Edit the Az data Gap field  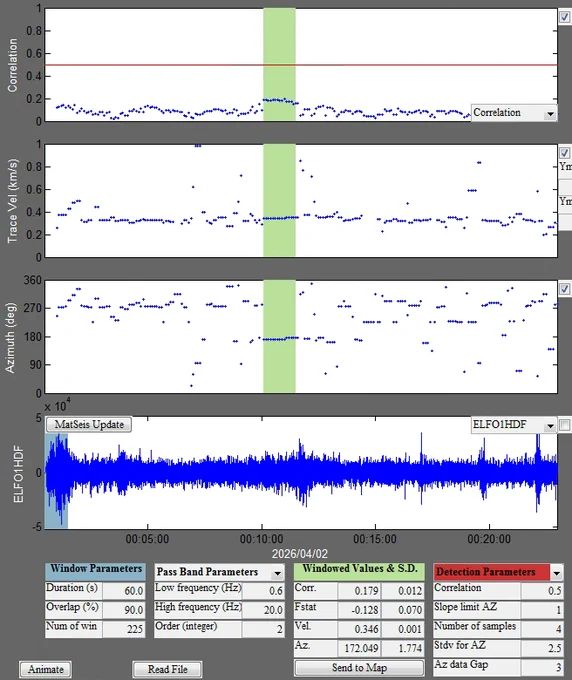(542, 667)
